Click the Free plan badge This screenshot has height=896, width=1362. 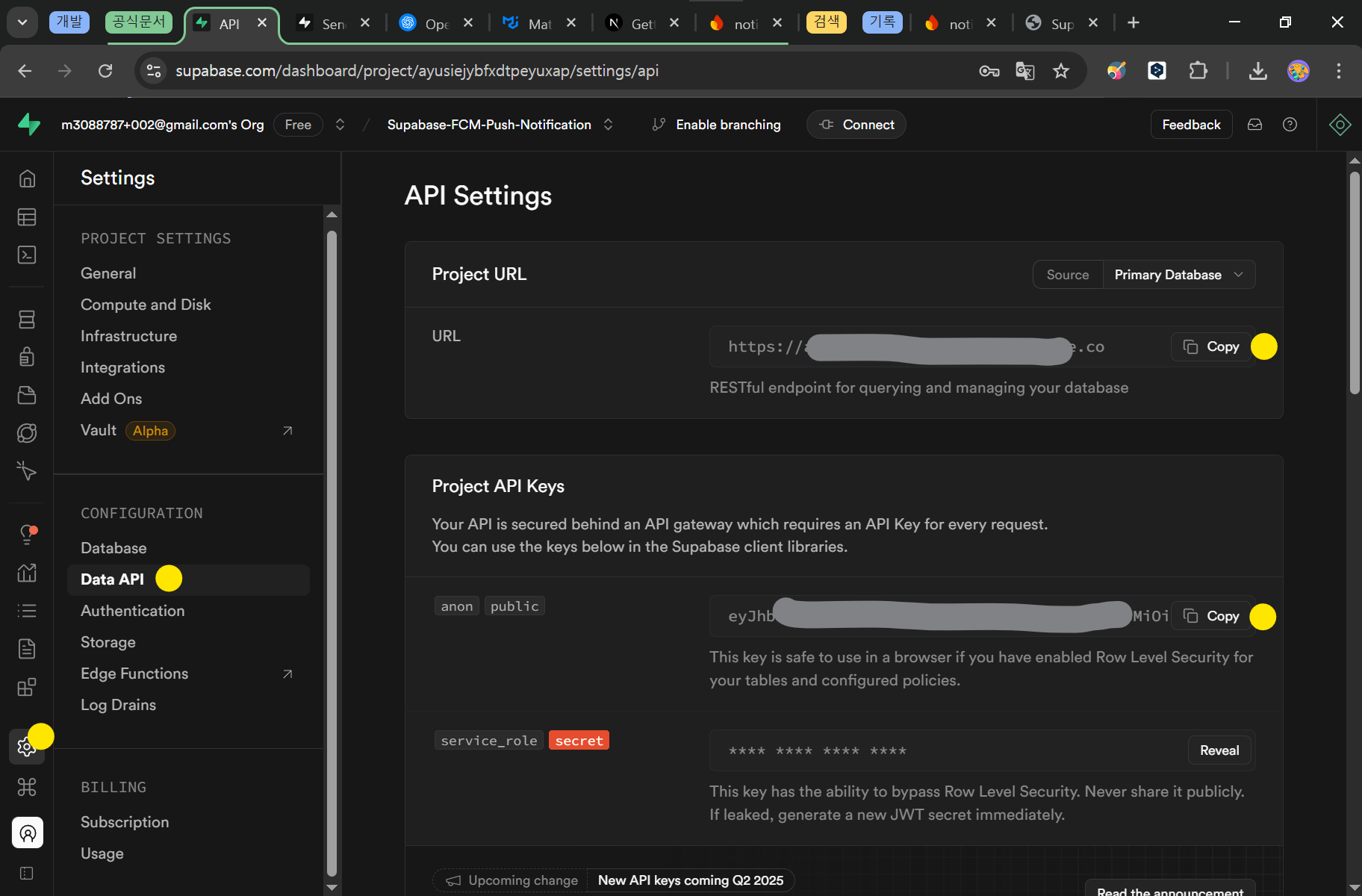[298, 125]
